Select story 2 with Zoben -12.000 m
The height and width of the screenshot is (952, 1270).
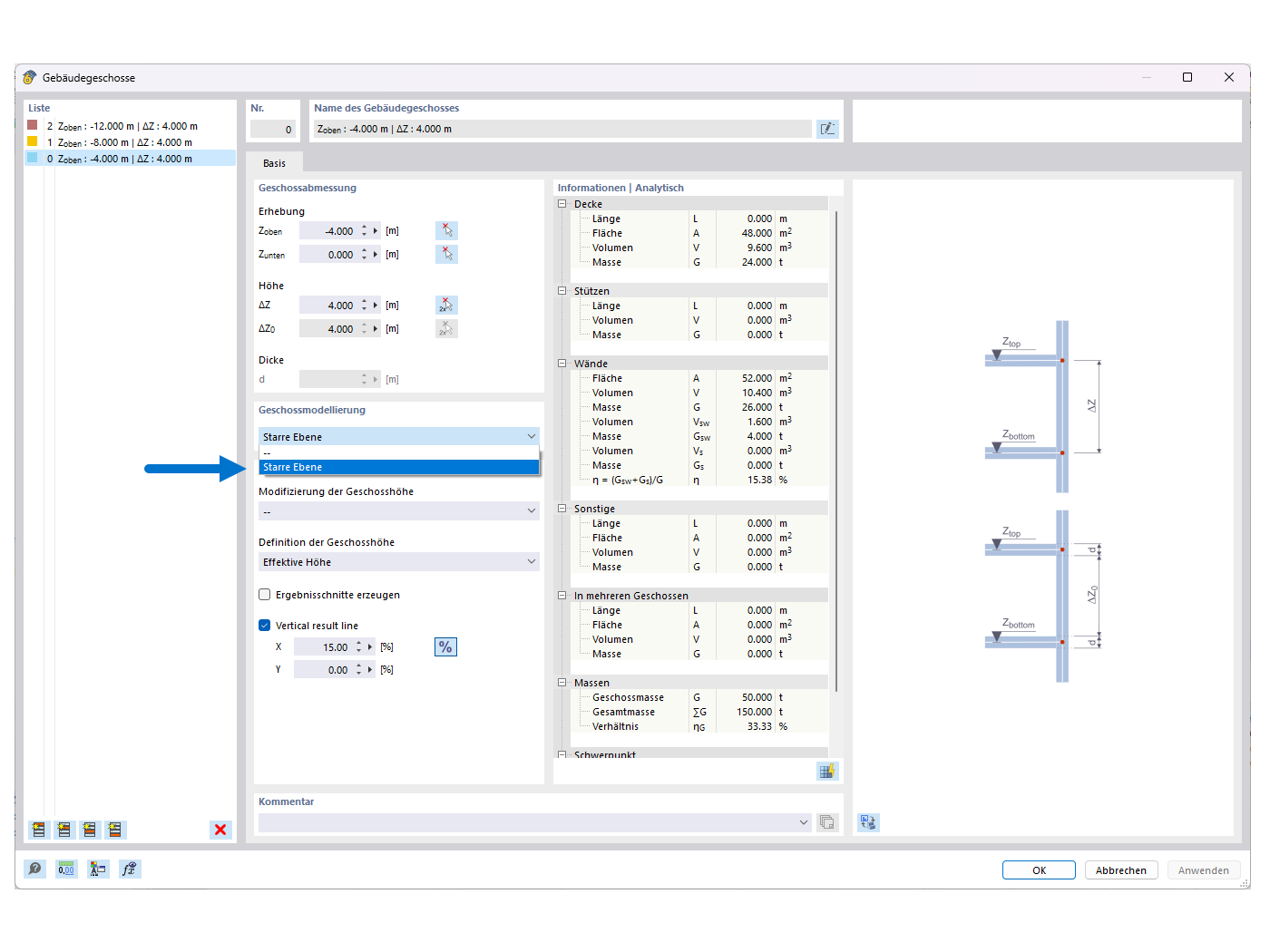click(131, 126)
